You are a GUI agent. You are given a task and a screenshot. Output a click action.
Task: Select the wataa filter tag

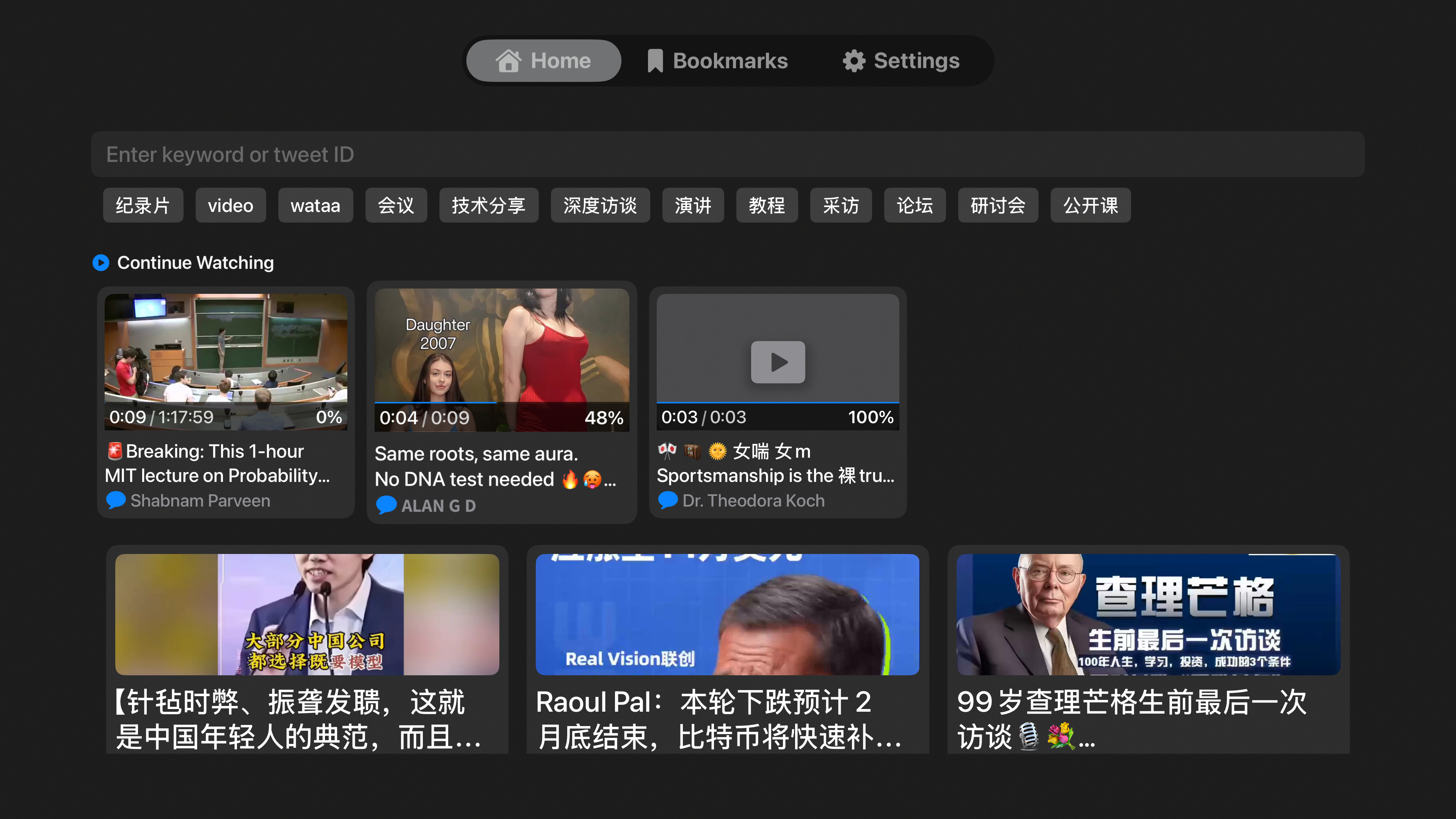coord(315,205)
